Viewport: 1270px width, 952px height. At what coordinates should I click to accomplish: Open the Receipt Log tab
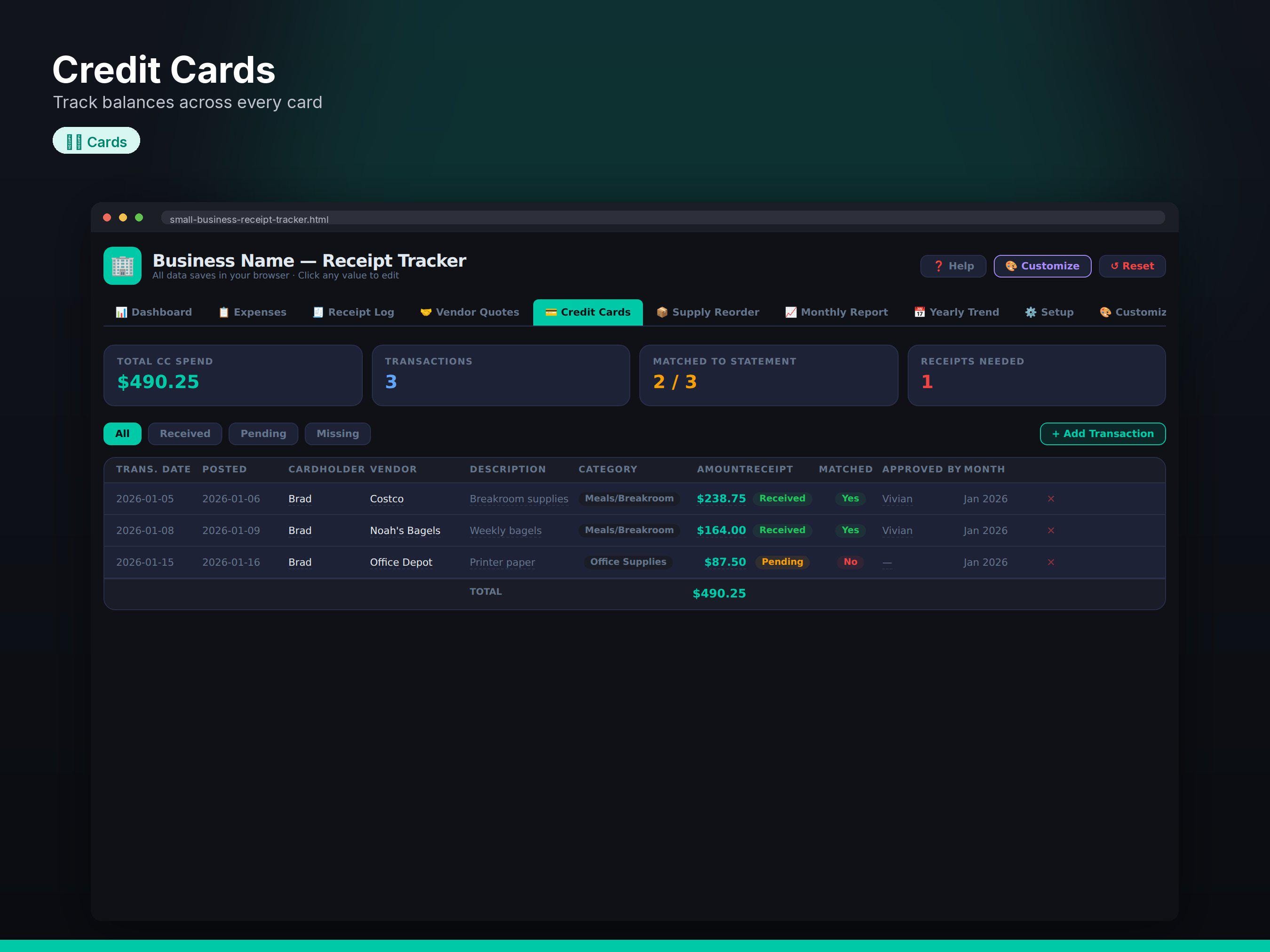click(x=354, y=312)
